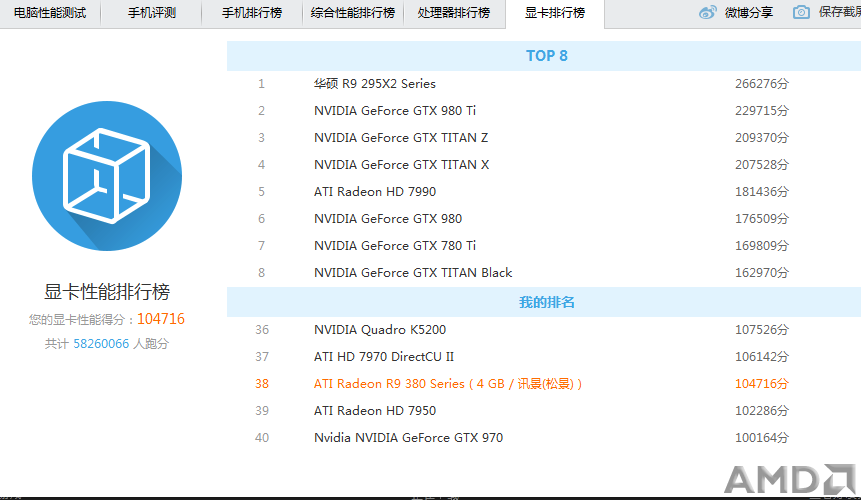Select highlighted ATI Radeon R9 380 Series row
861x500 pixels.
tap(544, 384)
